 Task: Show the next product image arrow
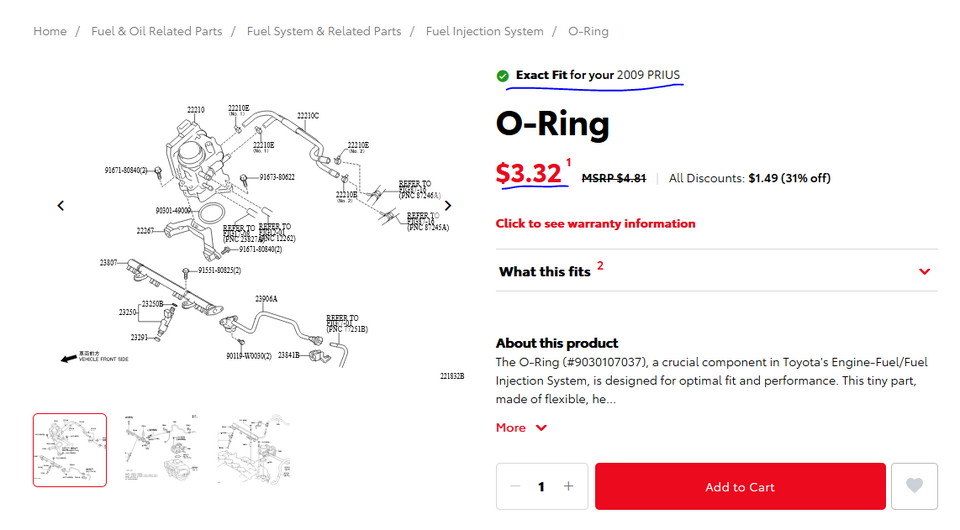(x=448, y=206)
